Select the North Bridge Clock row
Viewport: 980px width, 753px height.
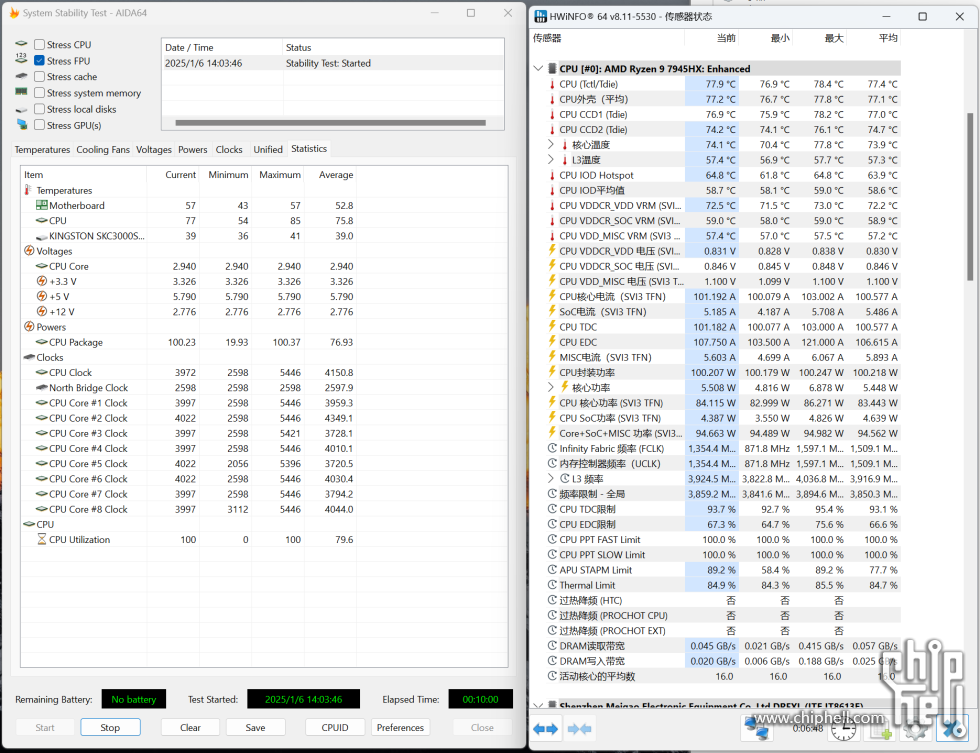coord(188,388)
